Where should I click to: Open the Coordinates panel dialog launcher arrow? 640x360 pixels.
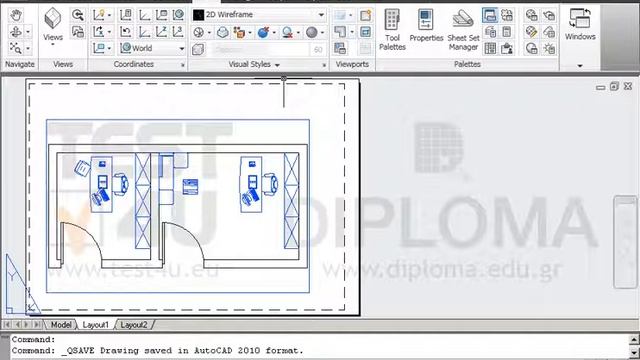click(182, 65)
